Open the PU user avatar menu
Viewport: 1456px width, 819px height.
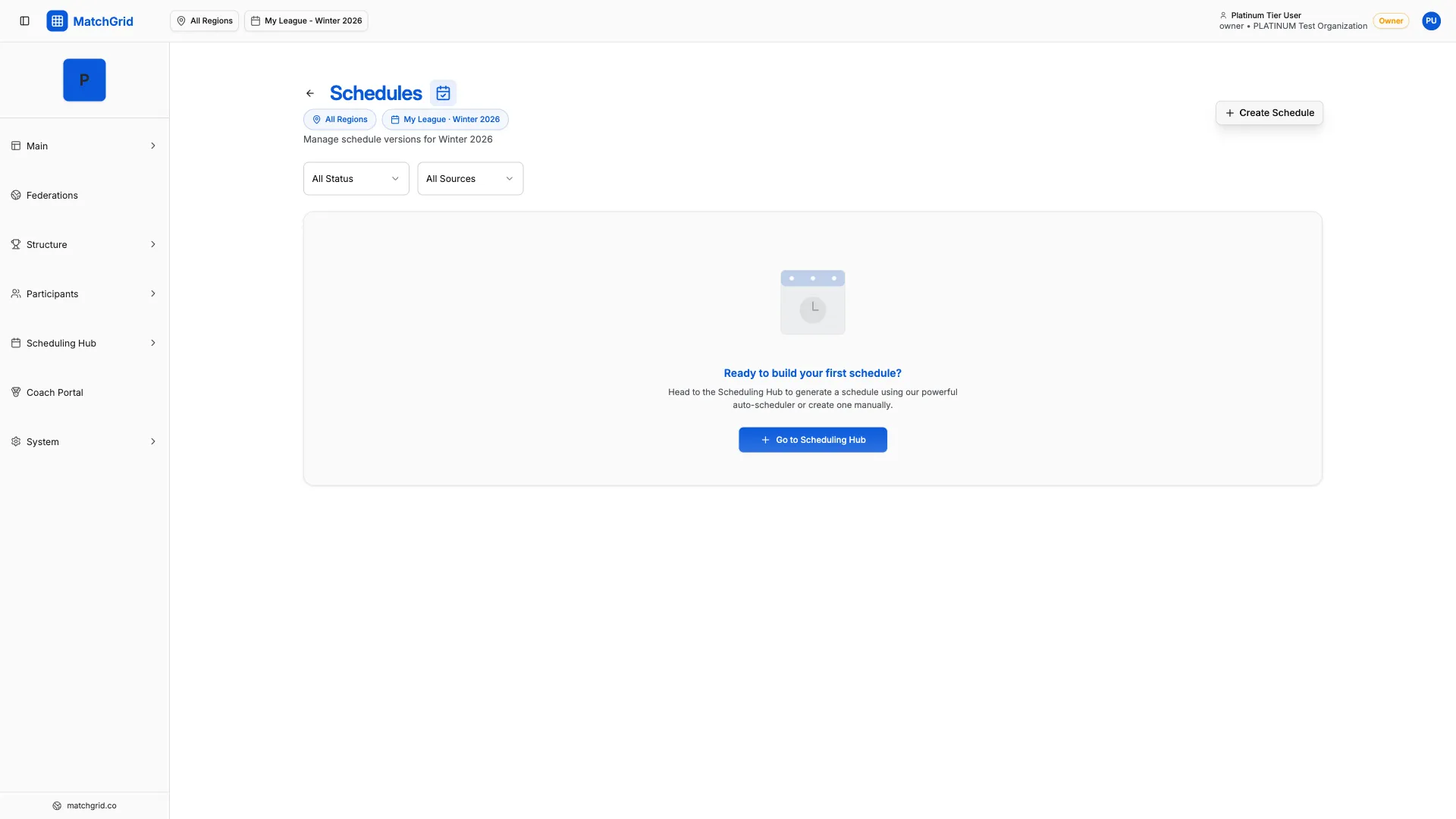coord(1431,20)
